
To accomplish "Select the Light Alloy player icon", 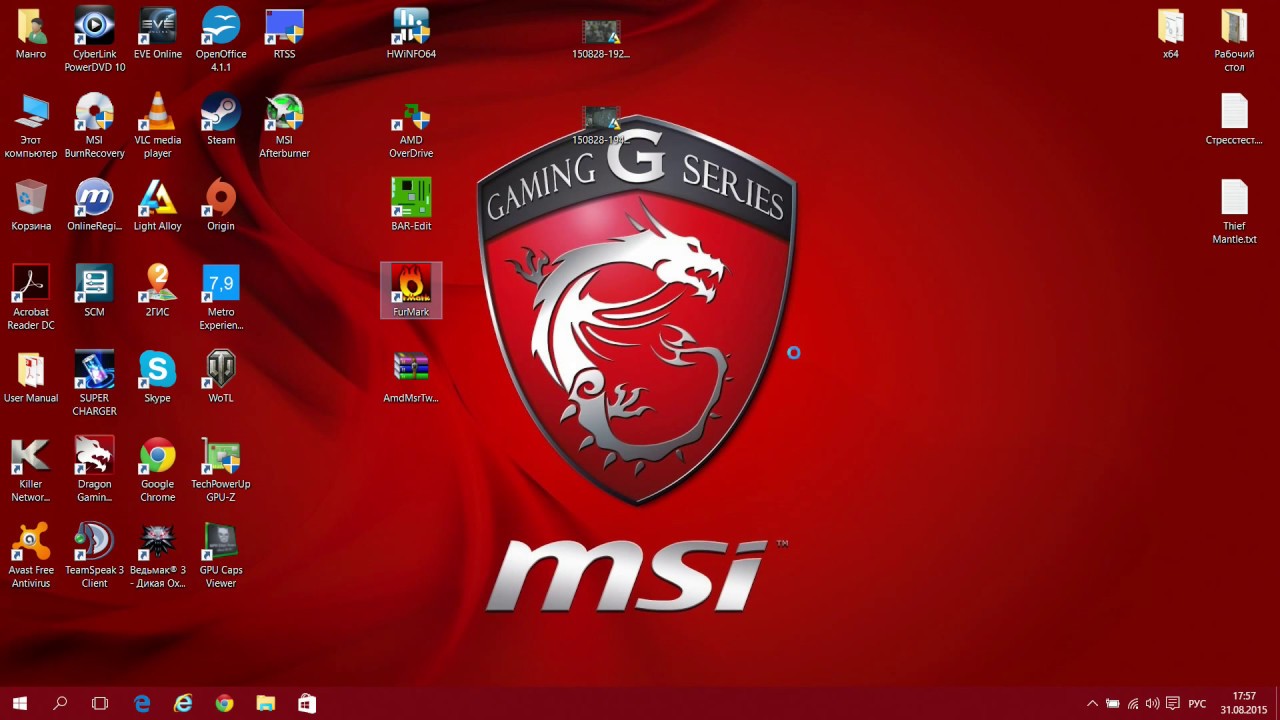I will (x=158, y=206).
